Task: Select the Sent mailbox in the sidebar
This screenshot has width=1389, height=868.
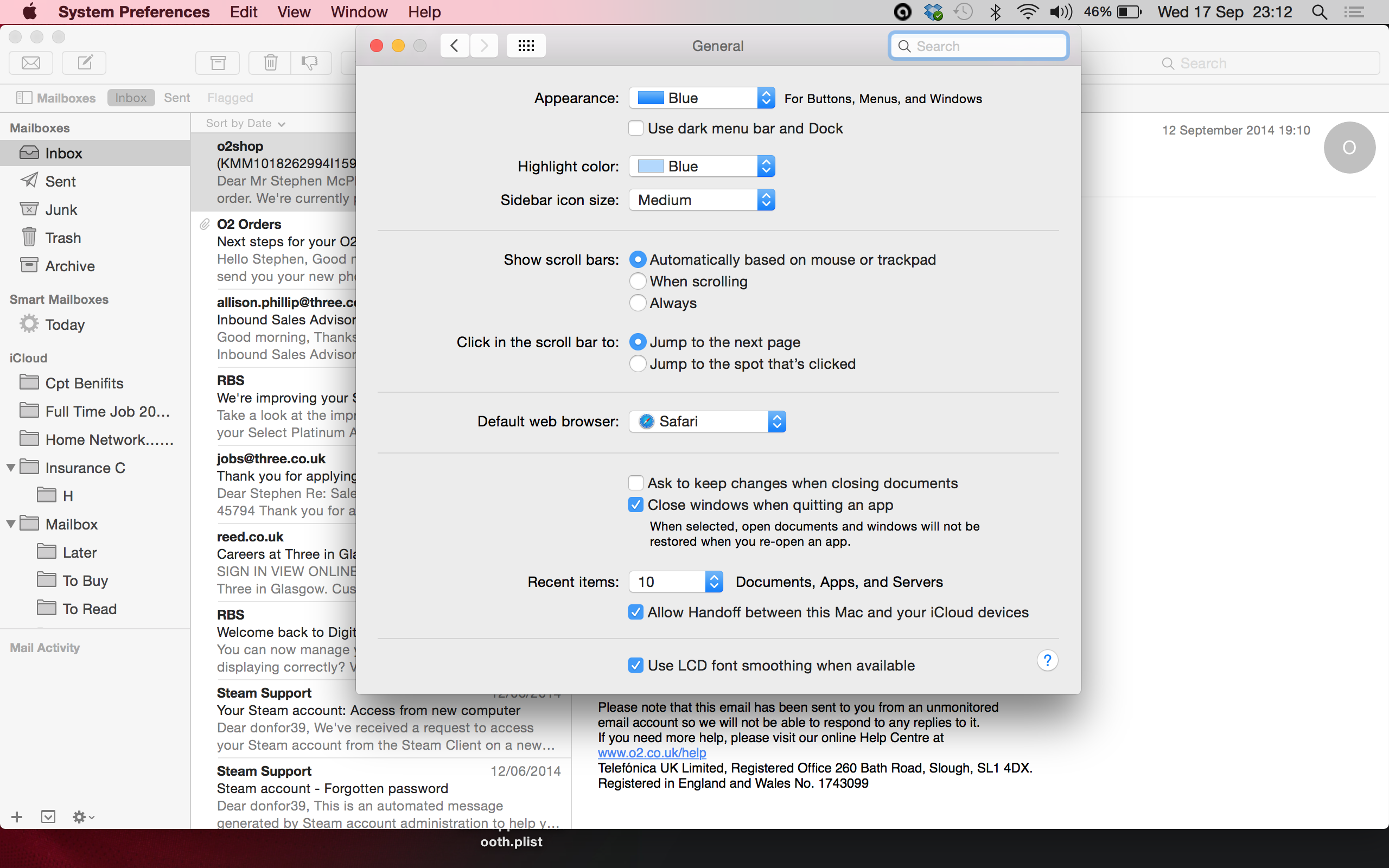Action: (x=95, y=181)
